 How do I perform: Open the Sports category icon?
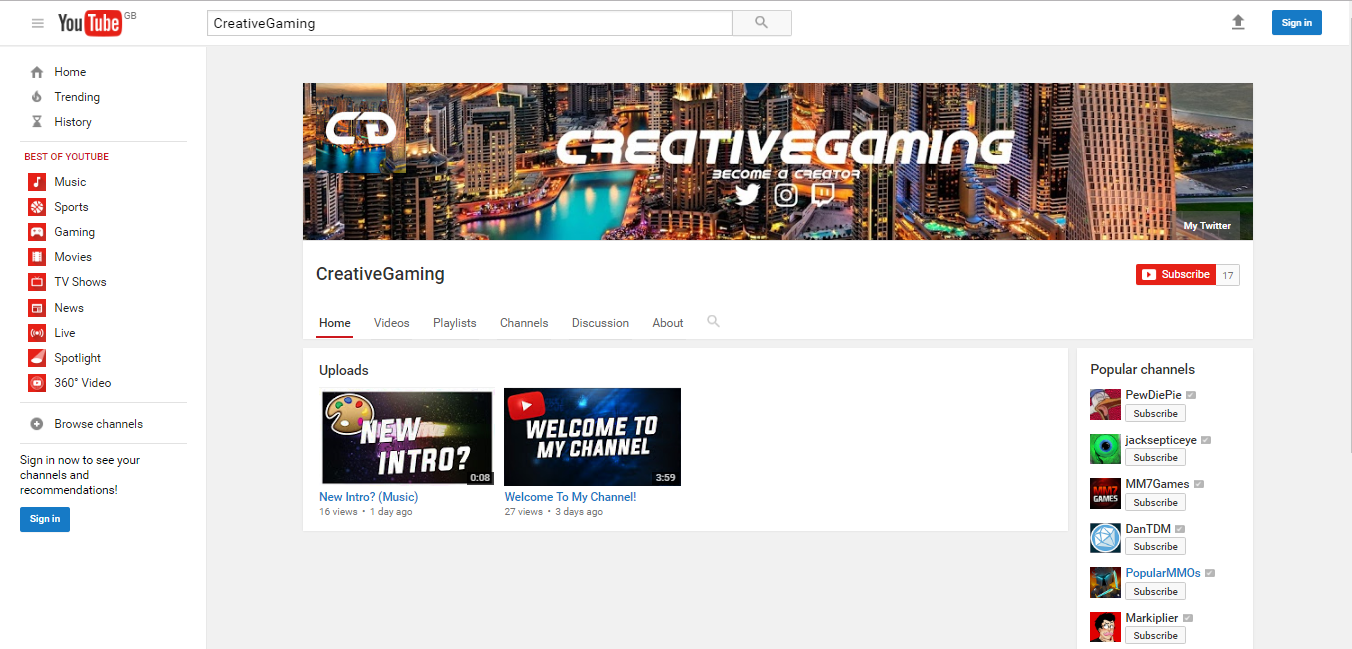pyautogui.click(x=37, y=207)
